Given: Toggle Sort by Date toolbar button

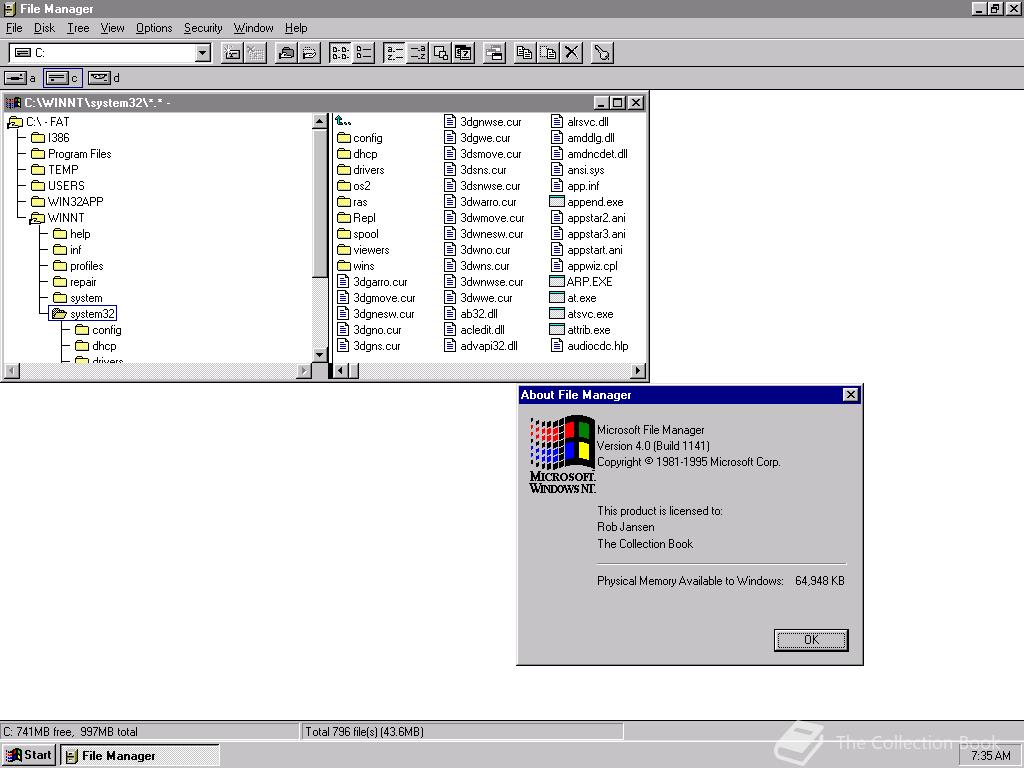Looking at the screenshot, I should [x=464, y=53].
